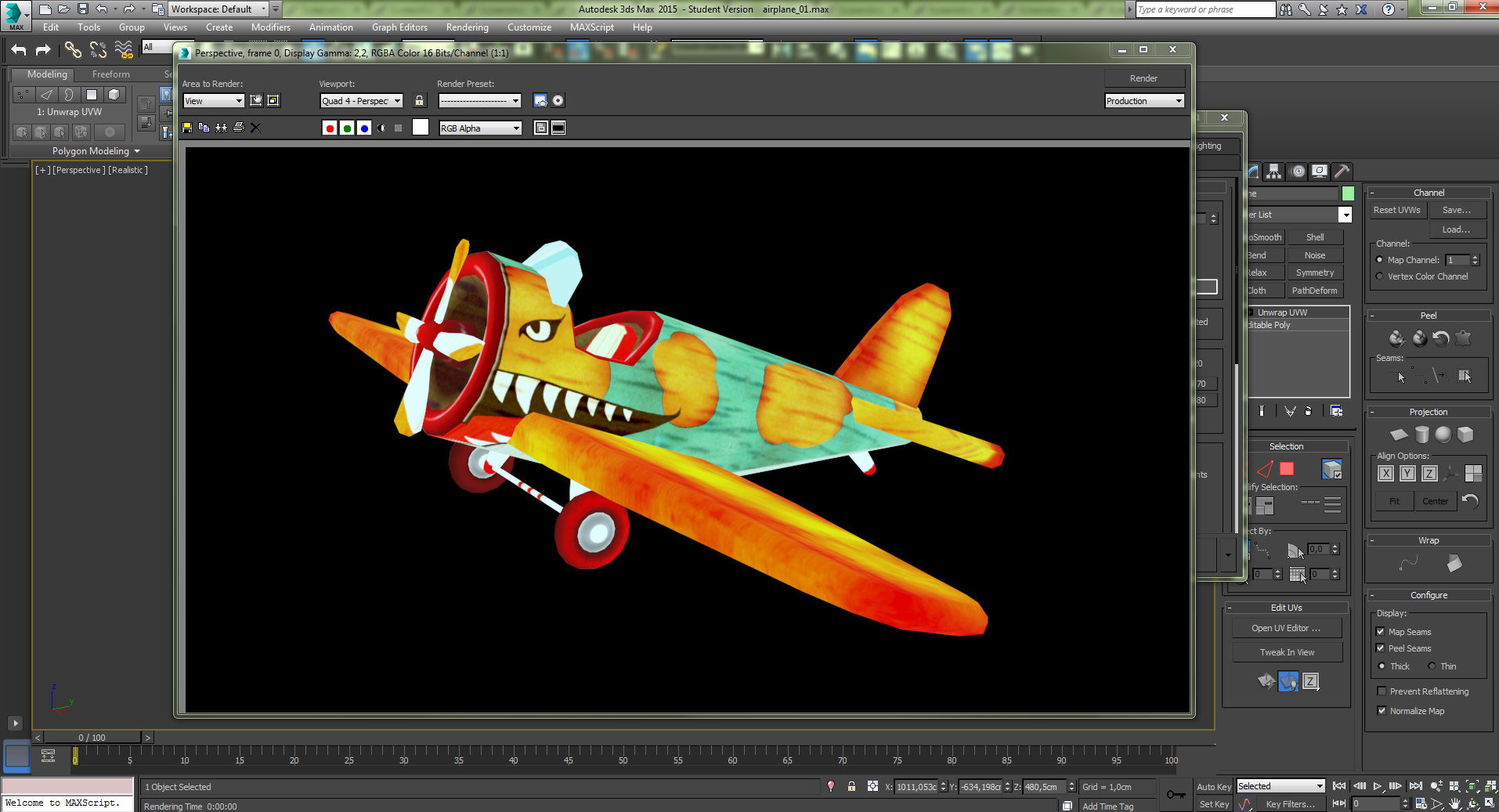The height and width of the screenshot is (812, 1499).
Task: Click the Edit Region icon beside Area to Render
Action: 256,100
